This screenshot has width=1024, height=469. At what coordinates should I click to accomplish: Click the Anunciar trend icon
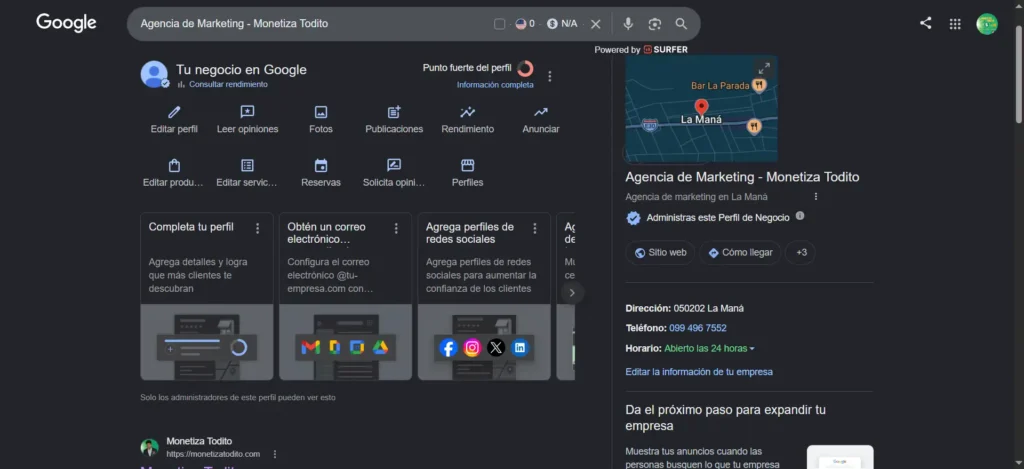pos(541,112)
